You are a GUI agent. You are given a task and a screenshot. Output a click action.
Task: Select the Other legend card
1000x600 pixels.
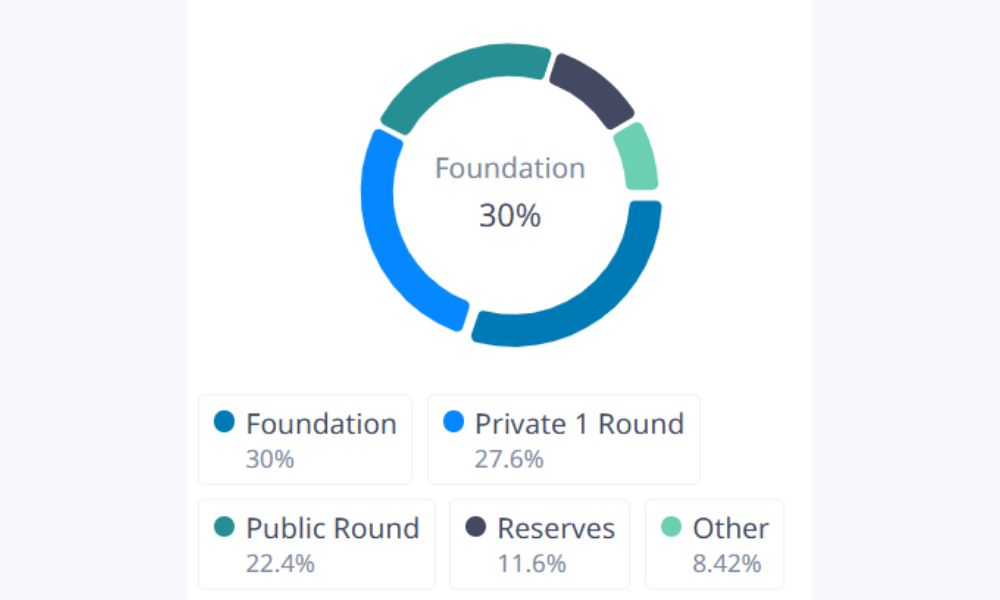[715, 544]
